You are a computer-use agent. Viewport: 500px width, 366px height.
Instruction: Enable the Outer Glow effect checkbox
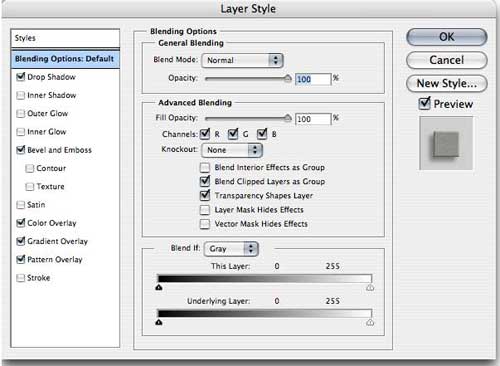[21, 114]
